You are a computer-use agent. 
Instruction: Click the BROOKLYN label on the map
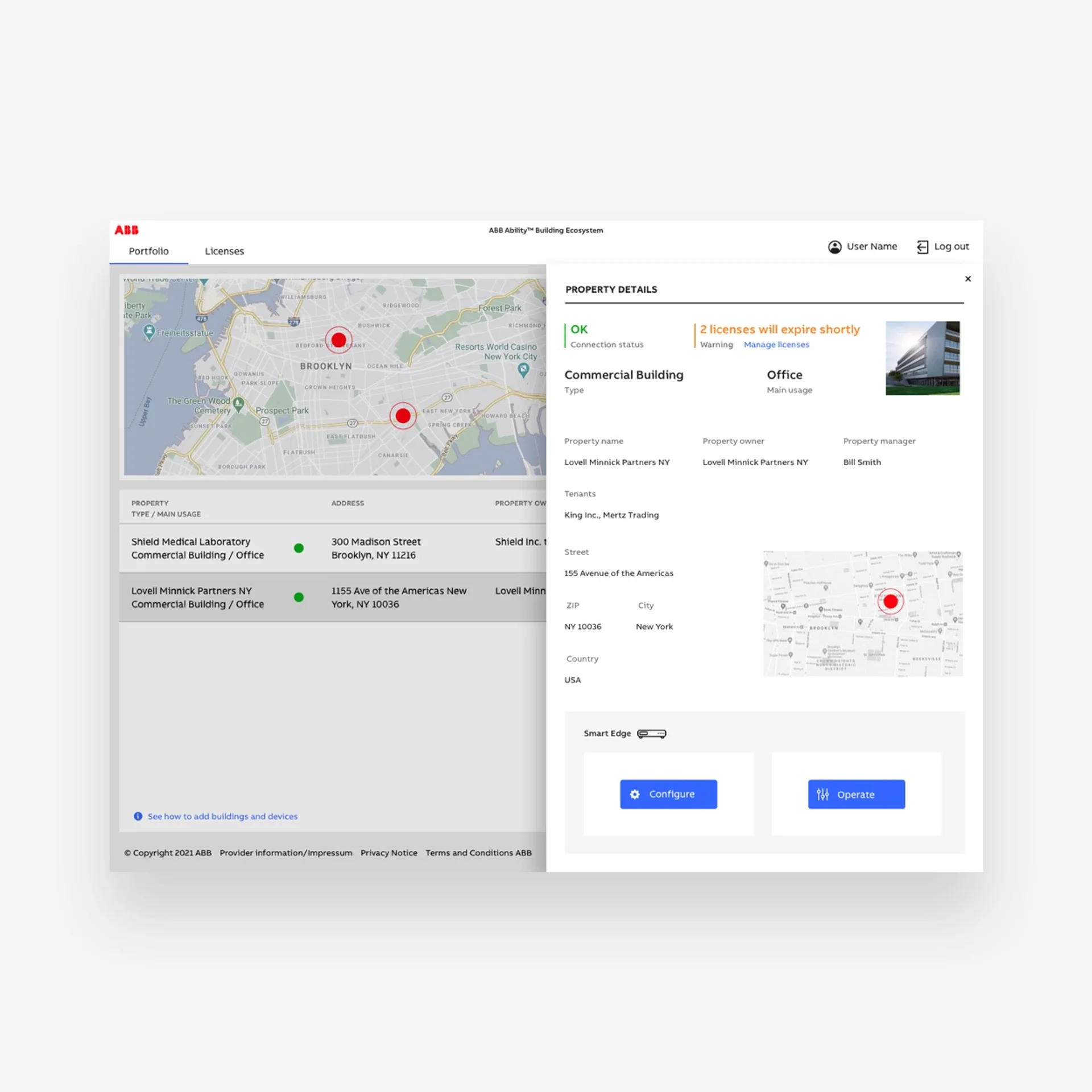[326, 366]
